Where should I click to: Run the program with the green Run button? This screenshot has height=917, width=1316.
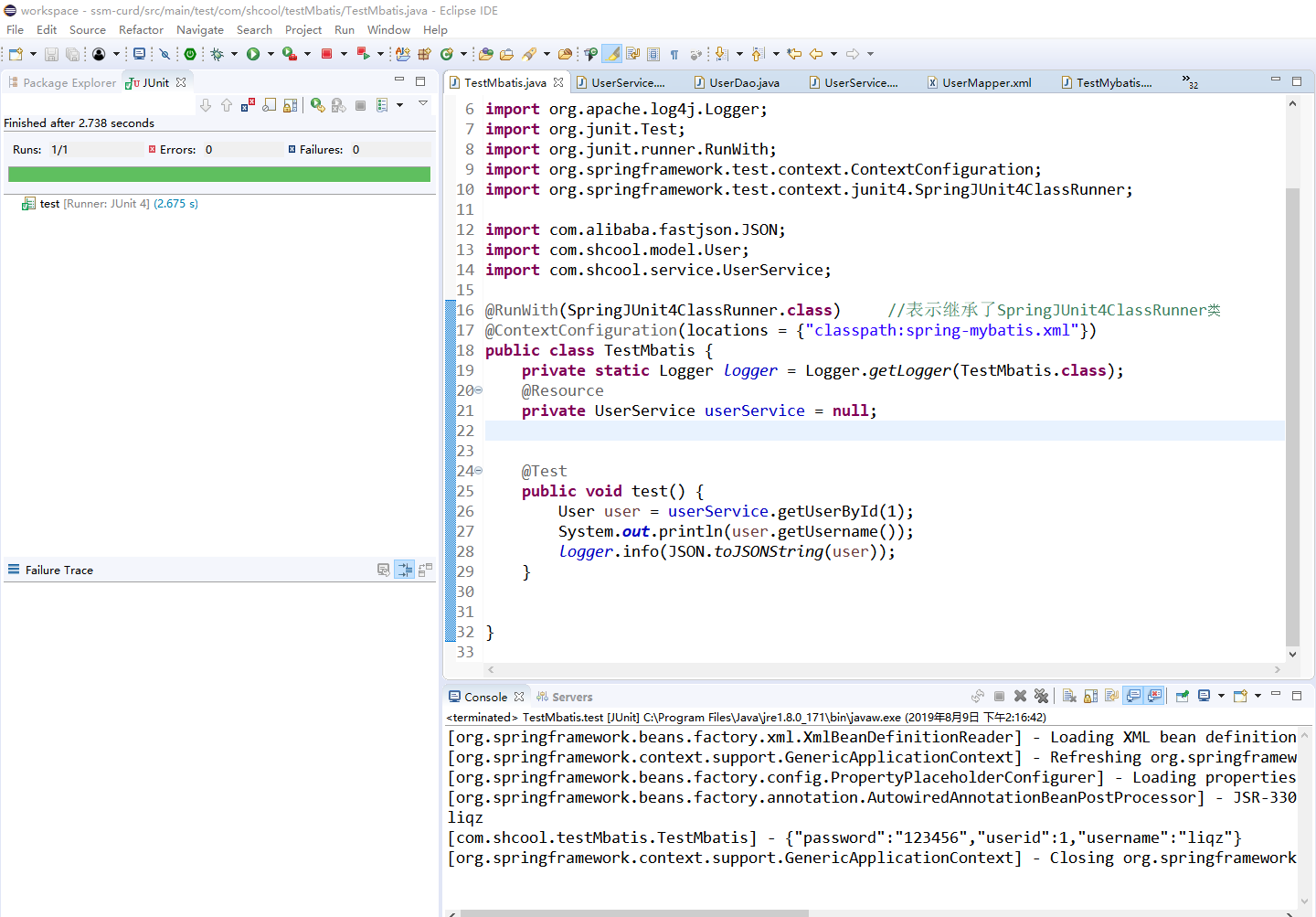(x=253, y=55)
